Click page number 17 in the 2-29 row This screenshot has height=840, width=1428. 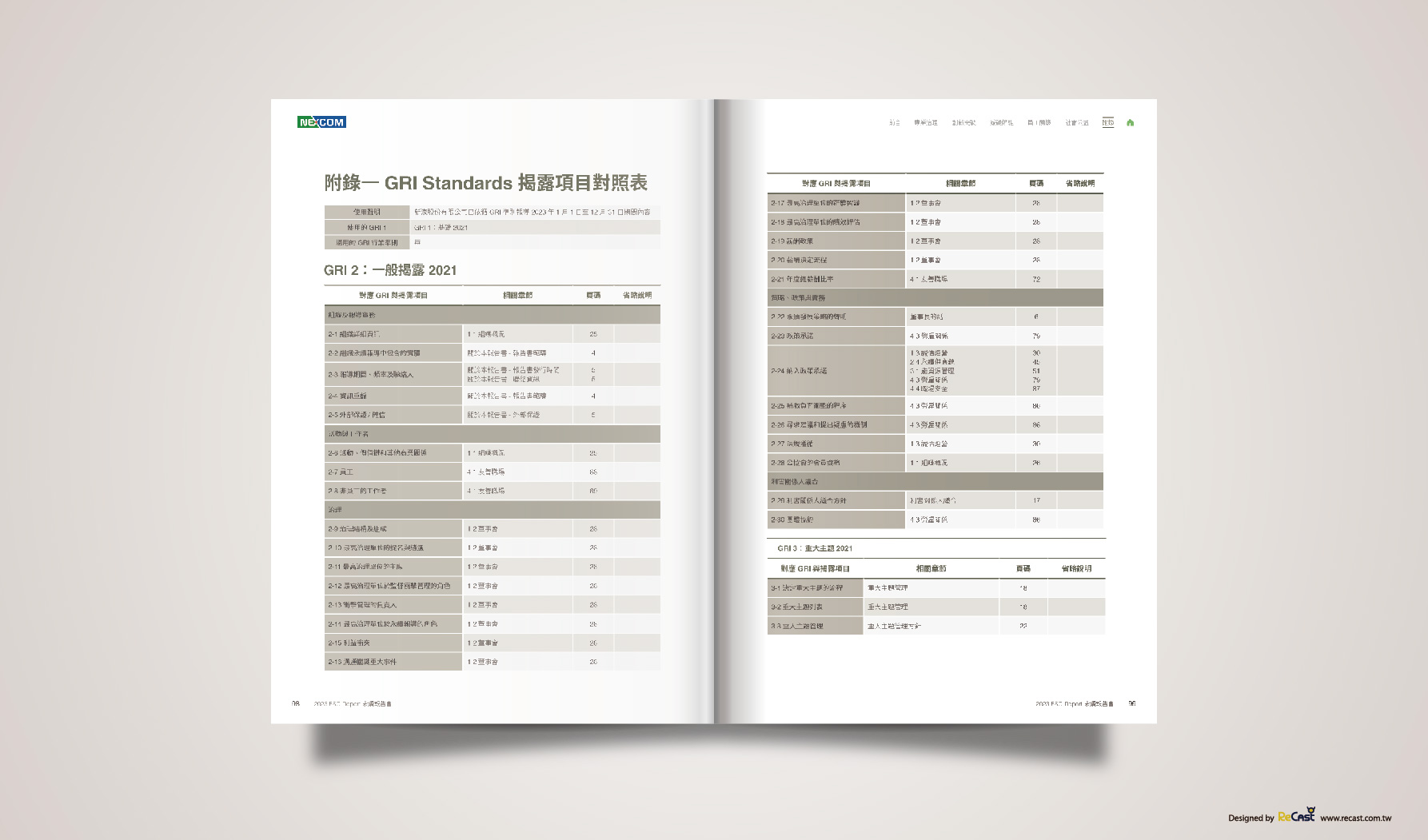[1036, 500]
